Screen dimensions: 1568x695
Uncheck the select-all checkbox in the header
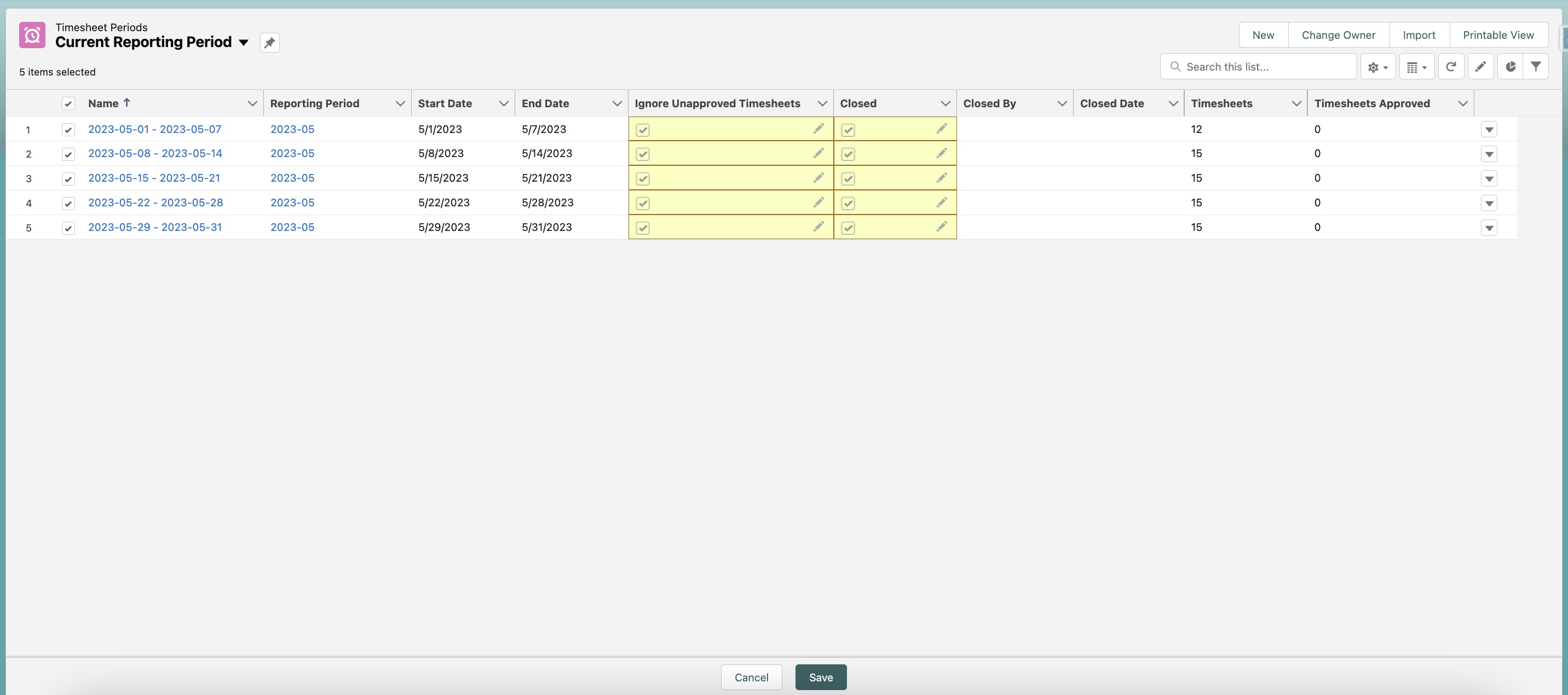click(68, 103)
